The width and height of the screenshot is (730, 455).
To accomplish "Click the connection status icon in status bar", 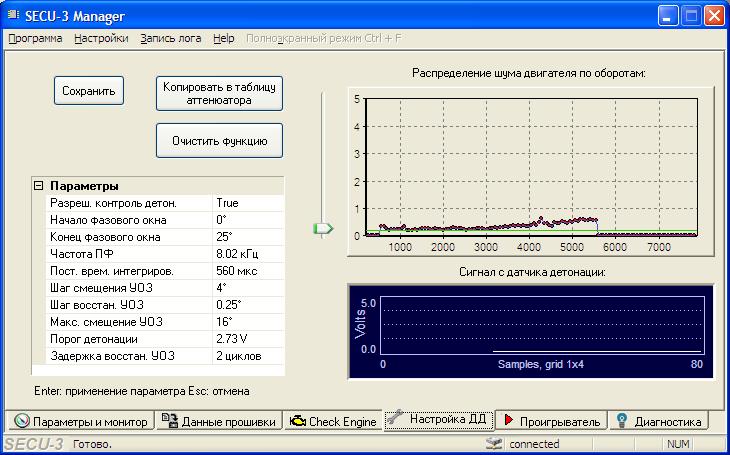I will point(492,444).
